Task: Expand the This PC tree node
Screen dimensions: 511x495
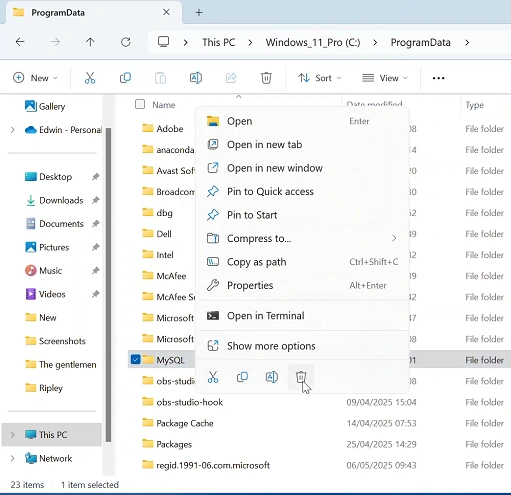Action: 12,435
